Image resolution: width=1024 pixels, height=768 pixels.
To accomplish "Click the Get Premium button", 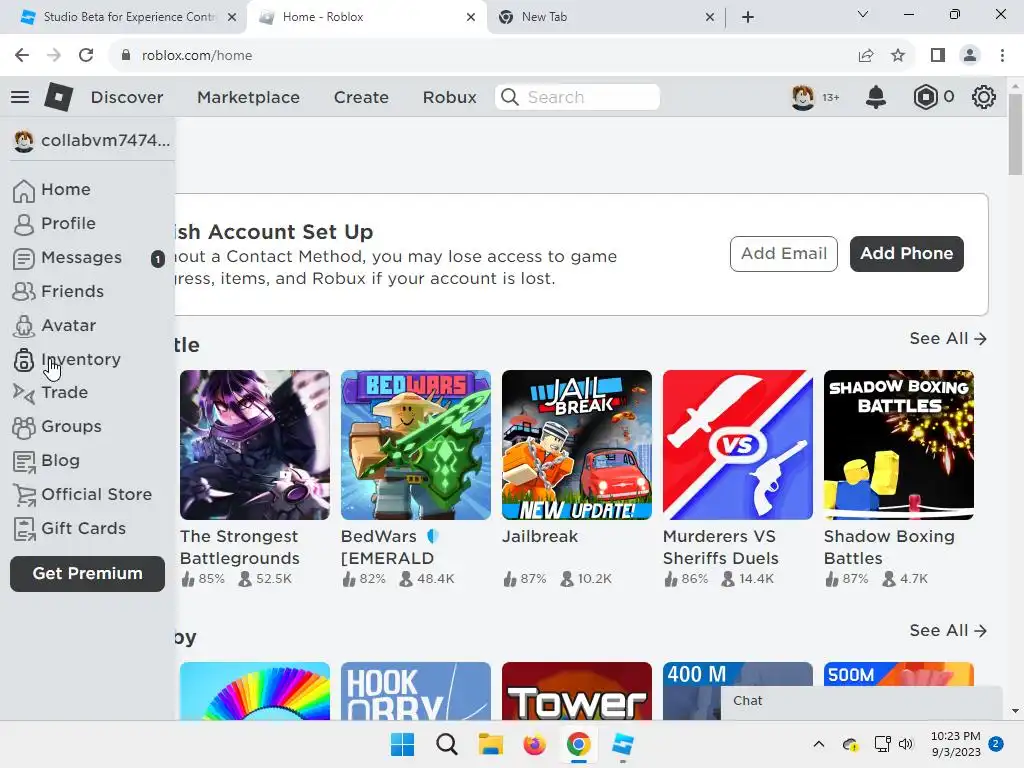I will pyautogui.click(x=88, y=574).
